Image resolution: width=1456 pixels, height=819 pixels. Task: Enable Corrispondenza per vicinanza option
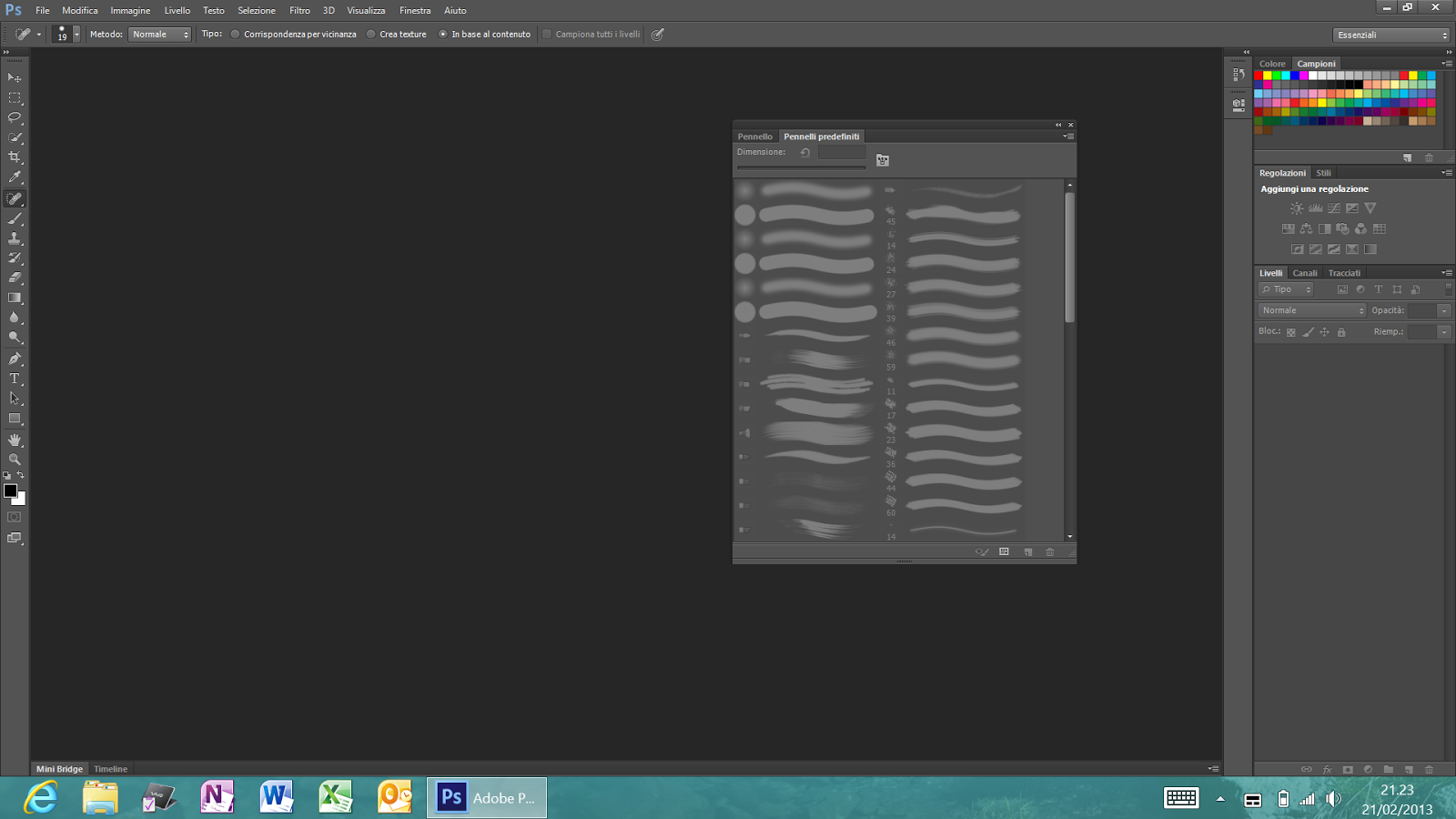pyautogui.click(x=236, y=35)
